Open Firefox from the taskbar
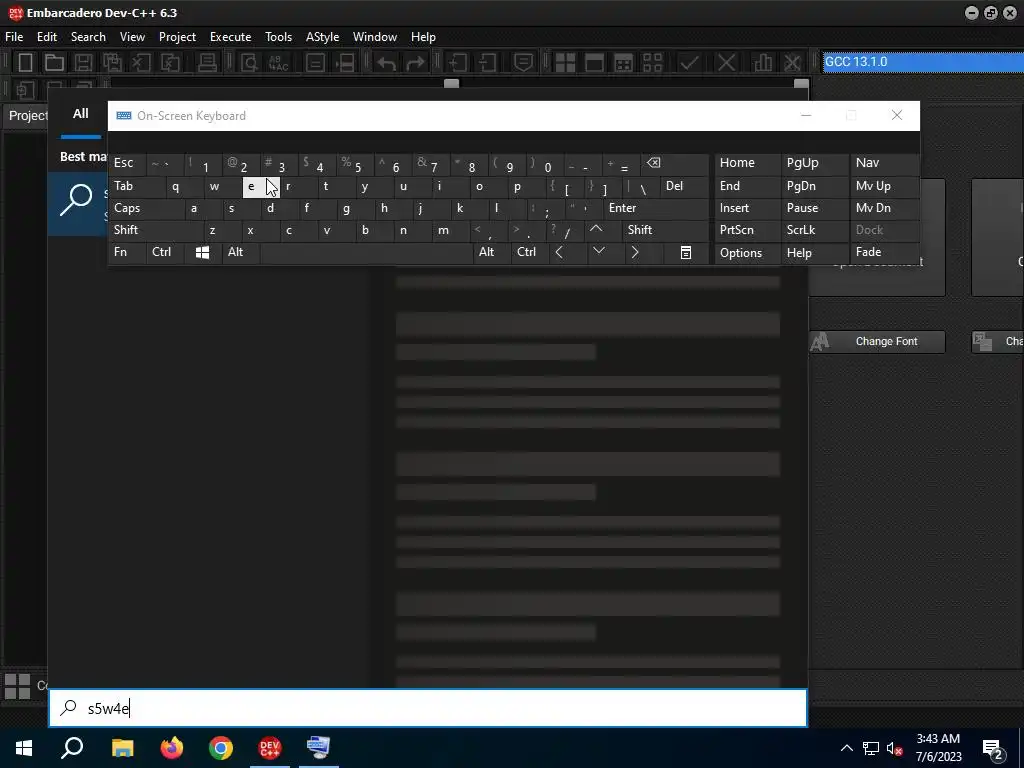This screenshot has height=768, width=1024. tap(172, 748)
